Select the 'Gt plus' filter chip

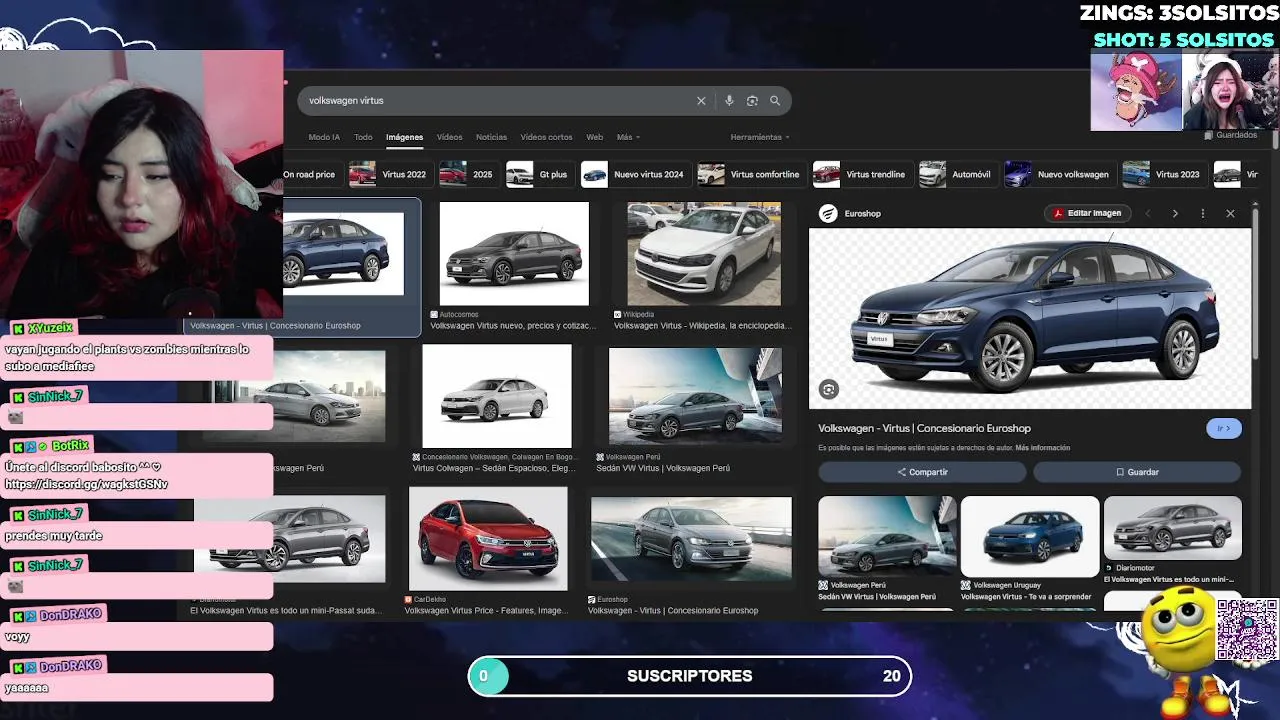[x=538, y=174]
